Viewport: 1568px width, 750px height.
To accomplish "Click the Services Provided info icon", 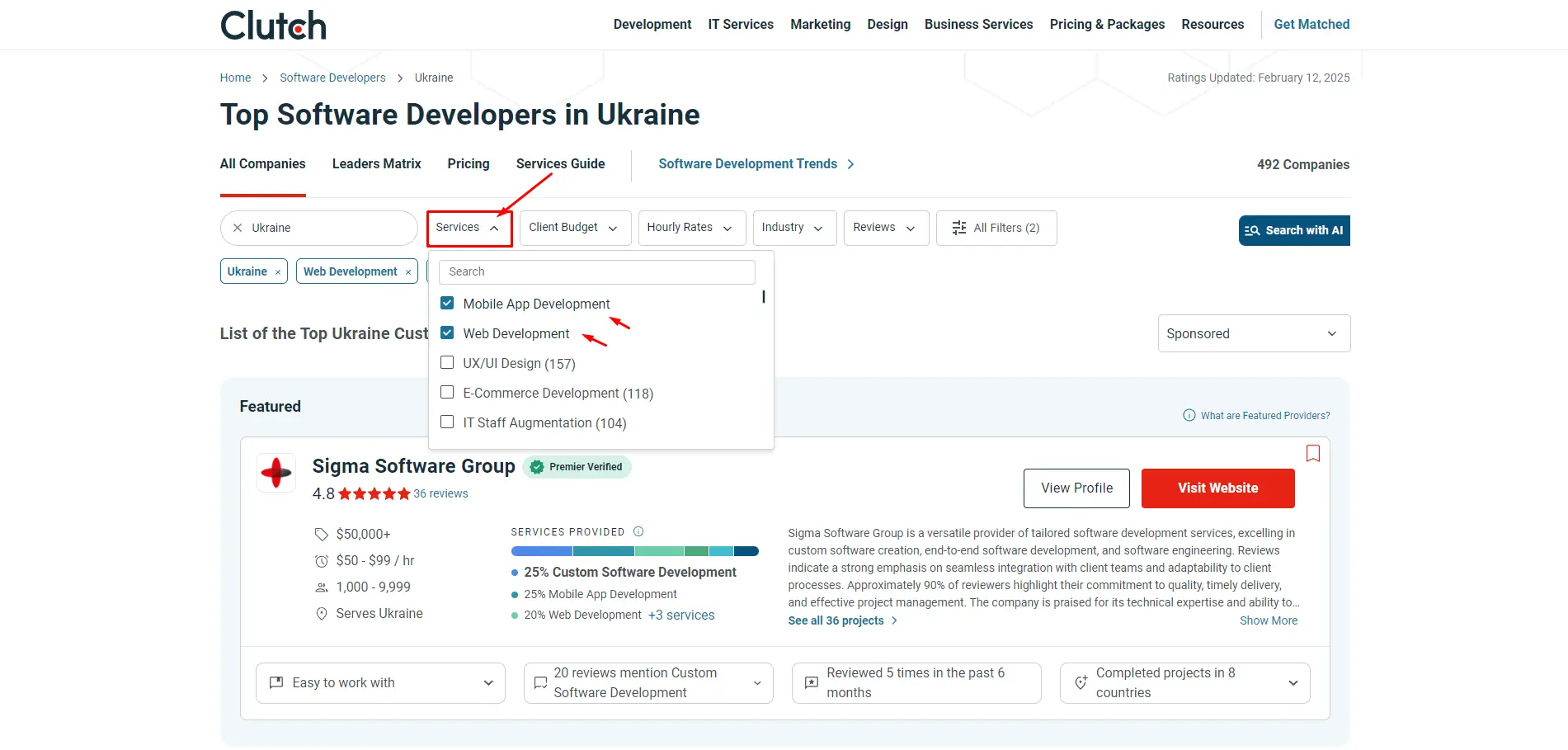I will pyautogui.click(x=638, y=531).
